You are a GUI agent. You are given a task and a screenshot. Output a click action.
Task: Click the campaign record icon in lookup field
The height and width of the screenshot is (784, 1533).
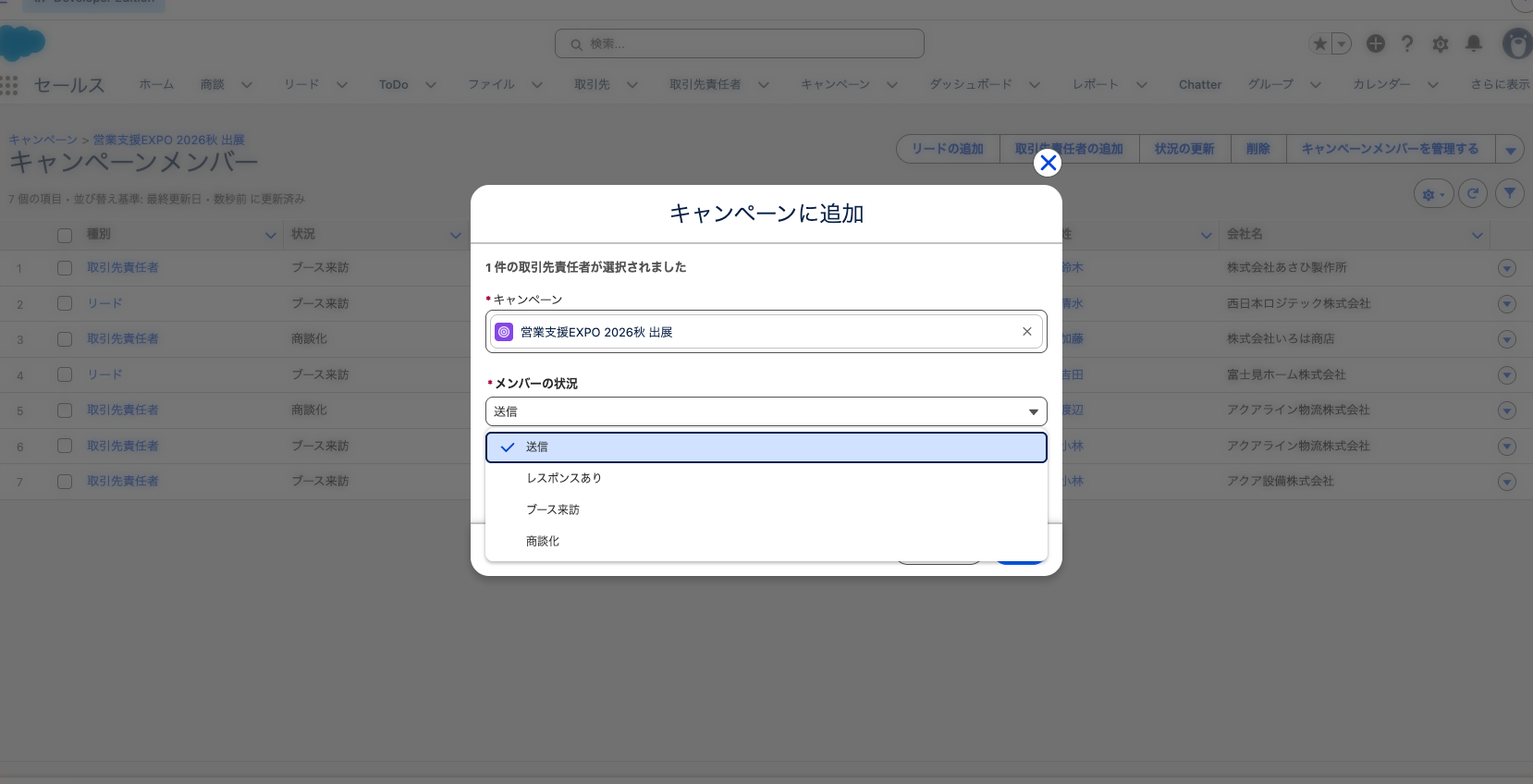coord(504,332)
